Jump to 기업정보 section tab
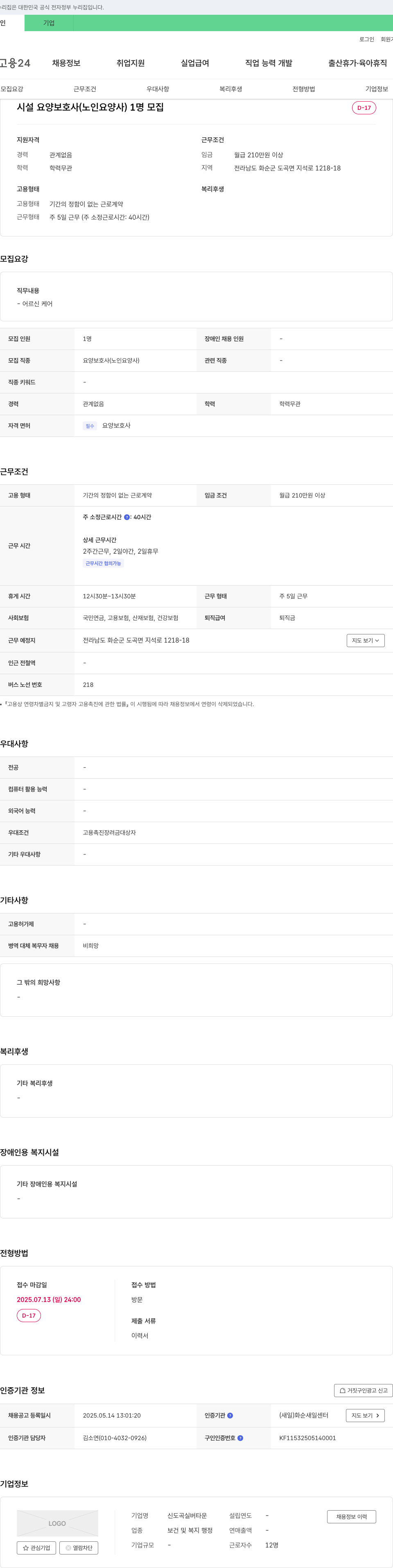Screen dimensions: 393x1568 click(x=377, y=89)
